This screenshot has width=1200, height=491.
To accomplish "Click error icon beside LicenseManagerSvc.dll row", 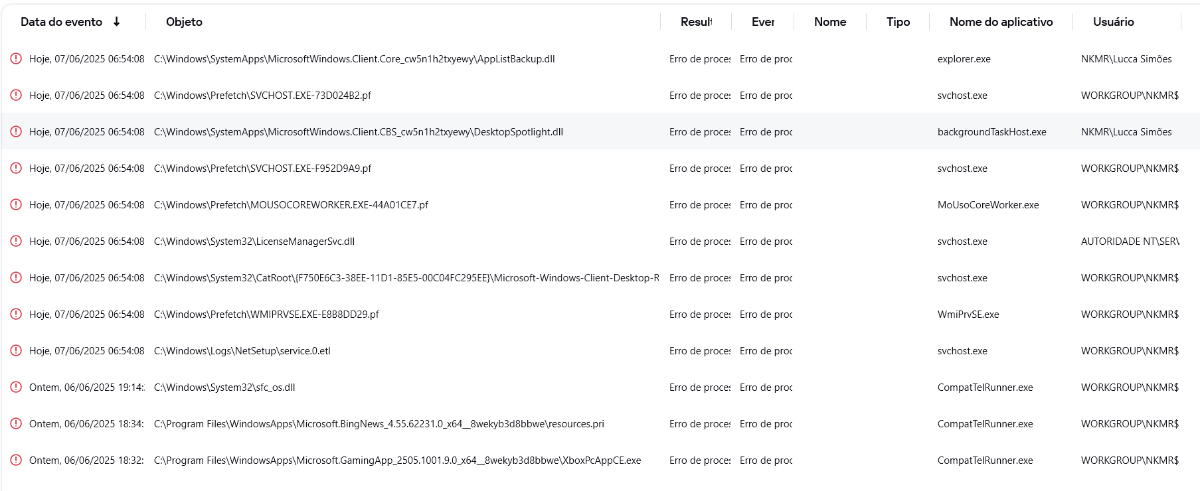I will [x=16, y=241].
